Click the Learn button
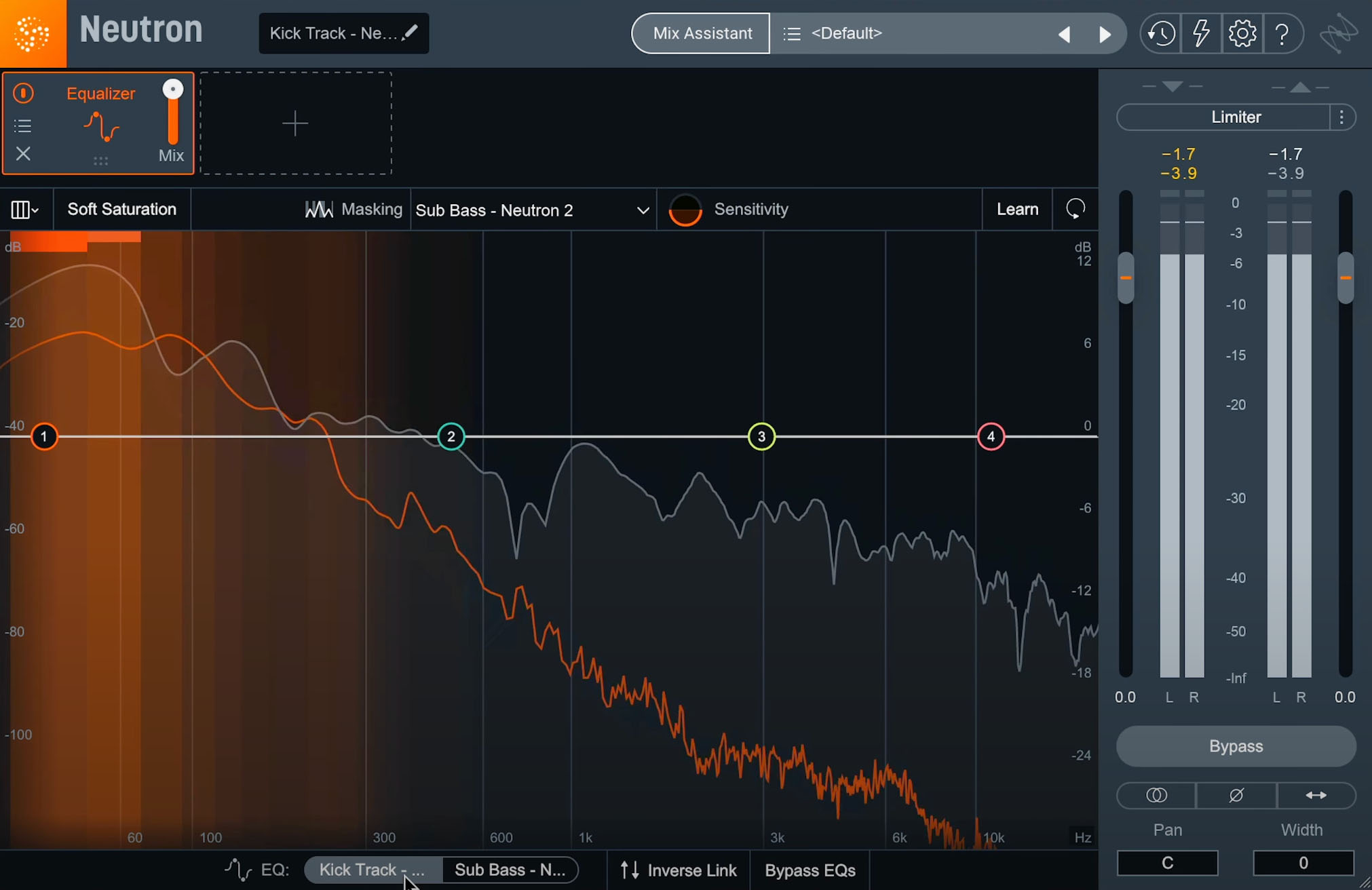Screen dimensions: 1372x890 (1017, 209)
